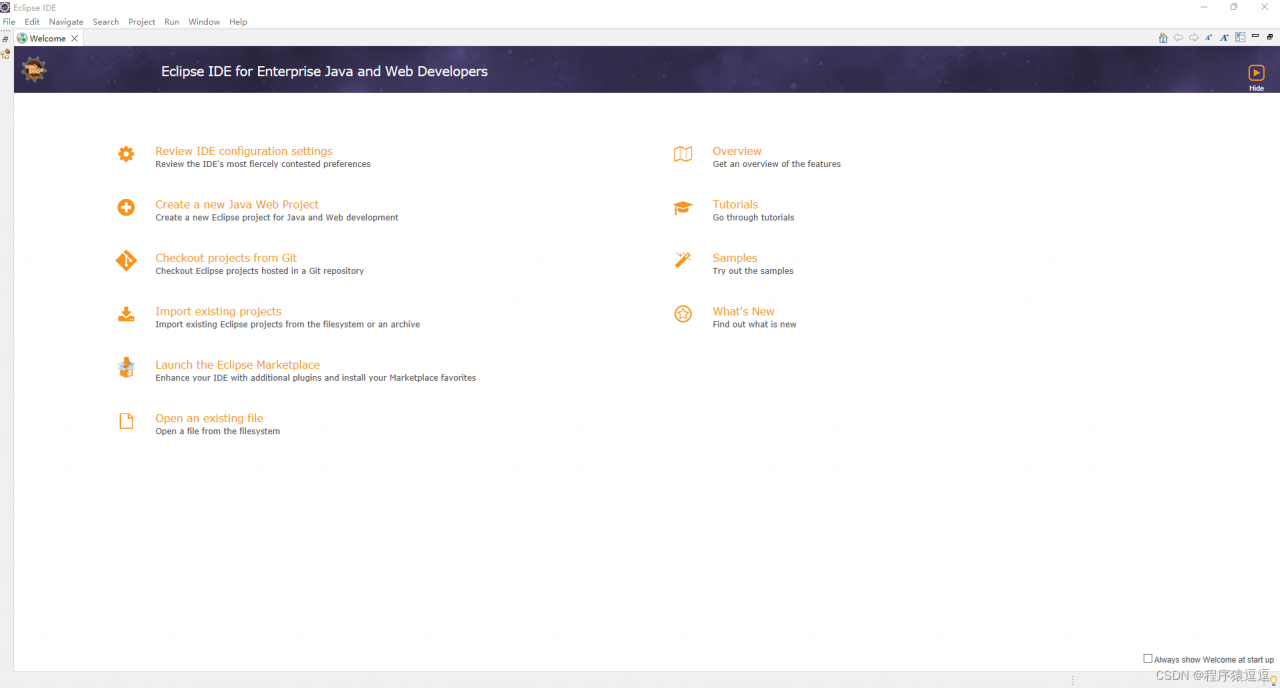Image resolution: width=1280 pixels, height=688 pixels.
Task: Open the What's New link
Action: pyautogui.click(x=743, y=311)
